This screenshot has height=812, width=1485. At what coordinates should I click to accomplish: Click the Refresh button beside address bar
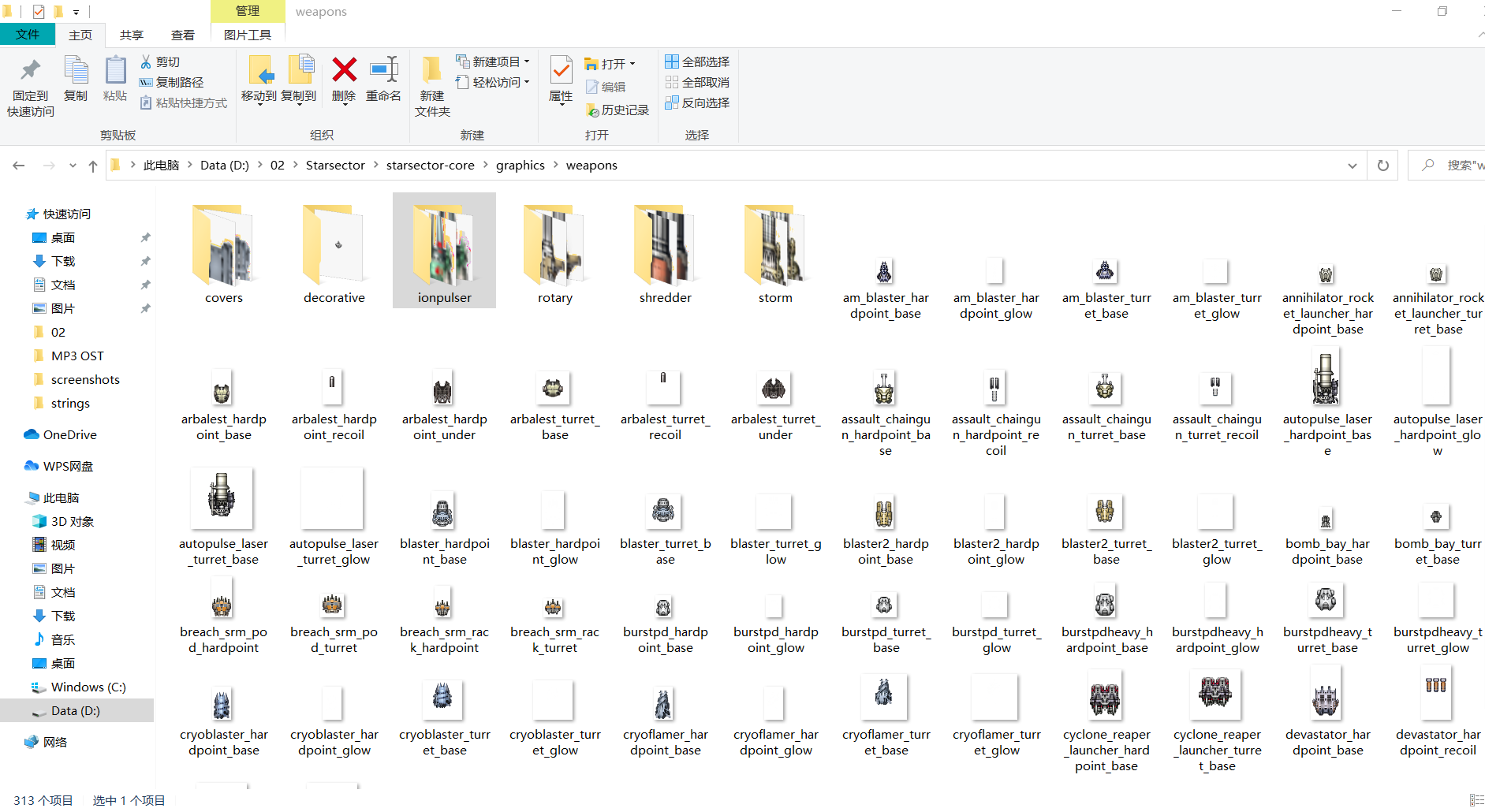[1382, 166]
